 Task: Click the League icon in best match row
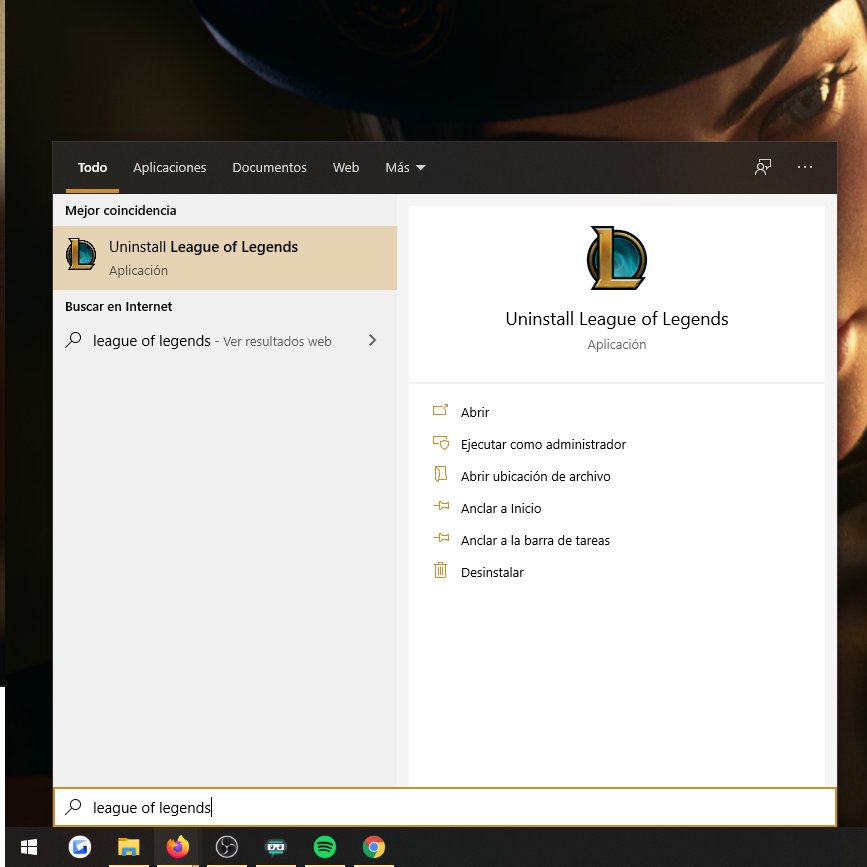tap(81, 254)
